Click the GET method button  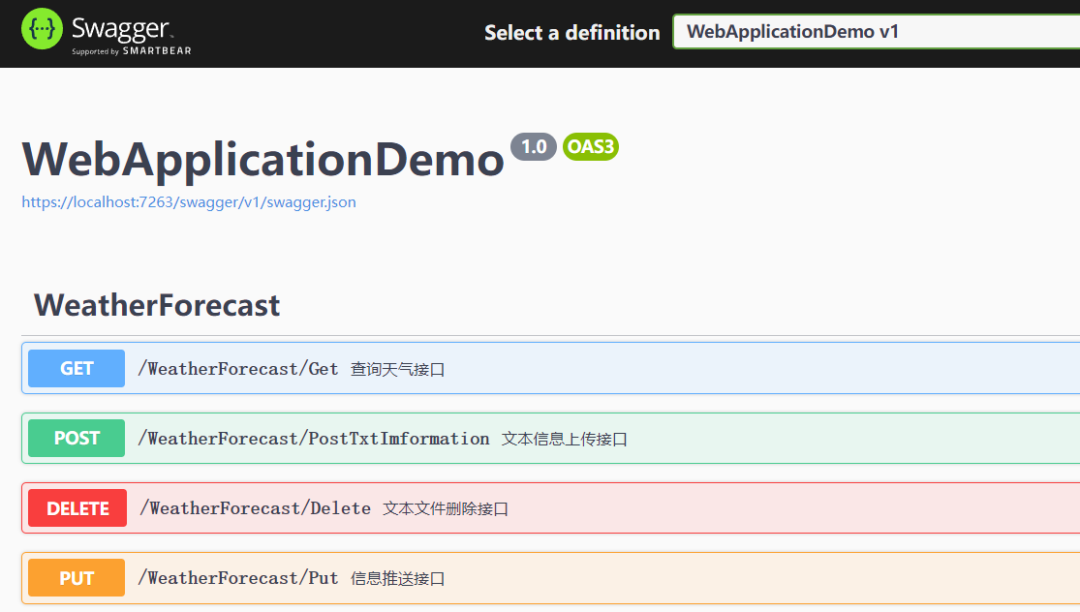[76, 368]
